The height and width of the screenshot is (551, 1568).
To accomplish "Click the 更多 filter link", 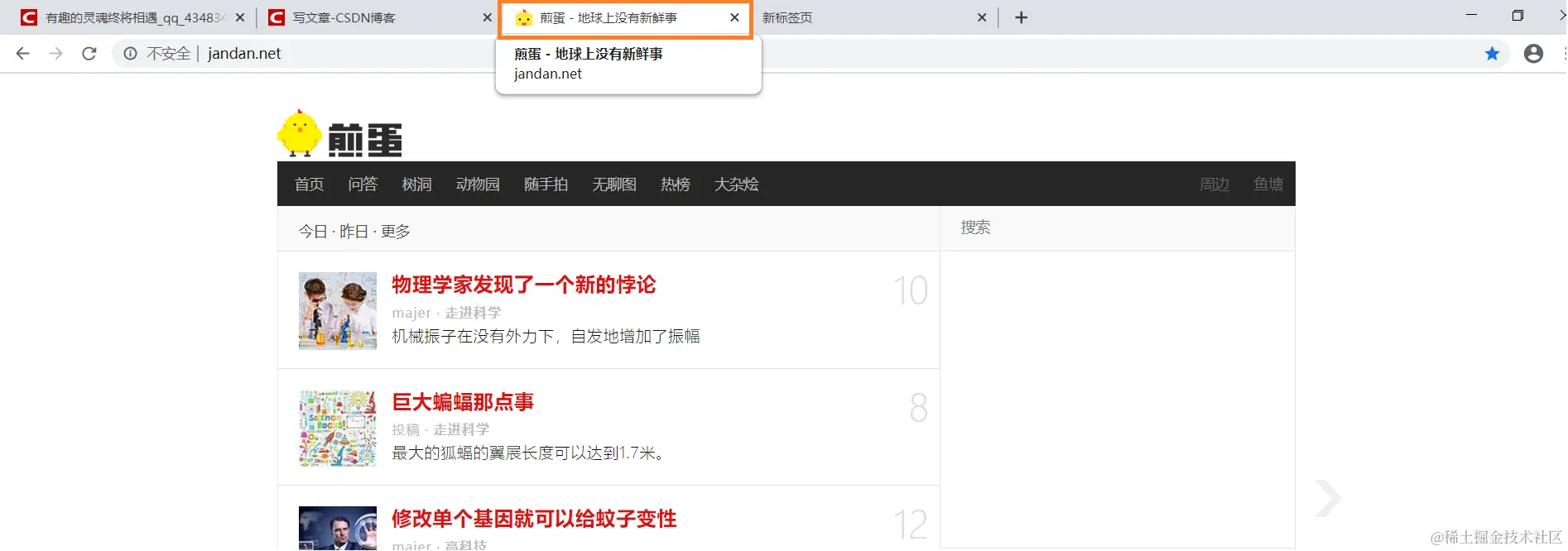I will coord(395,232).
